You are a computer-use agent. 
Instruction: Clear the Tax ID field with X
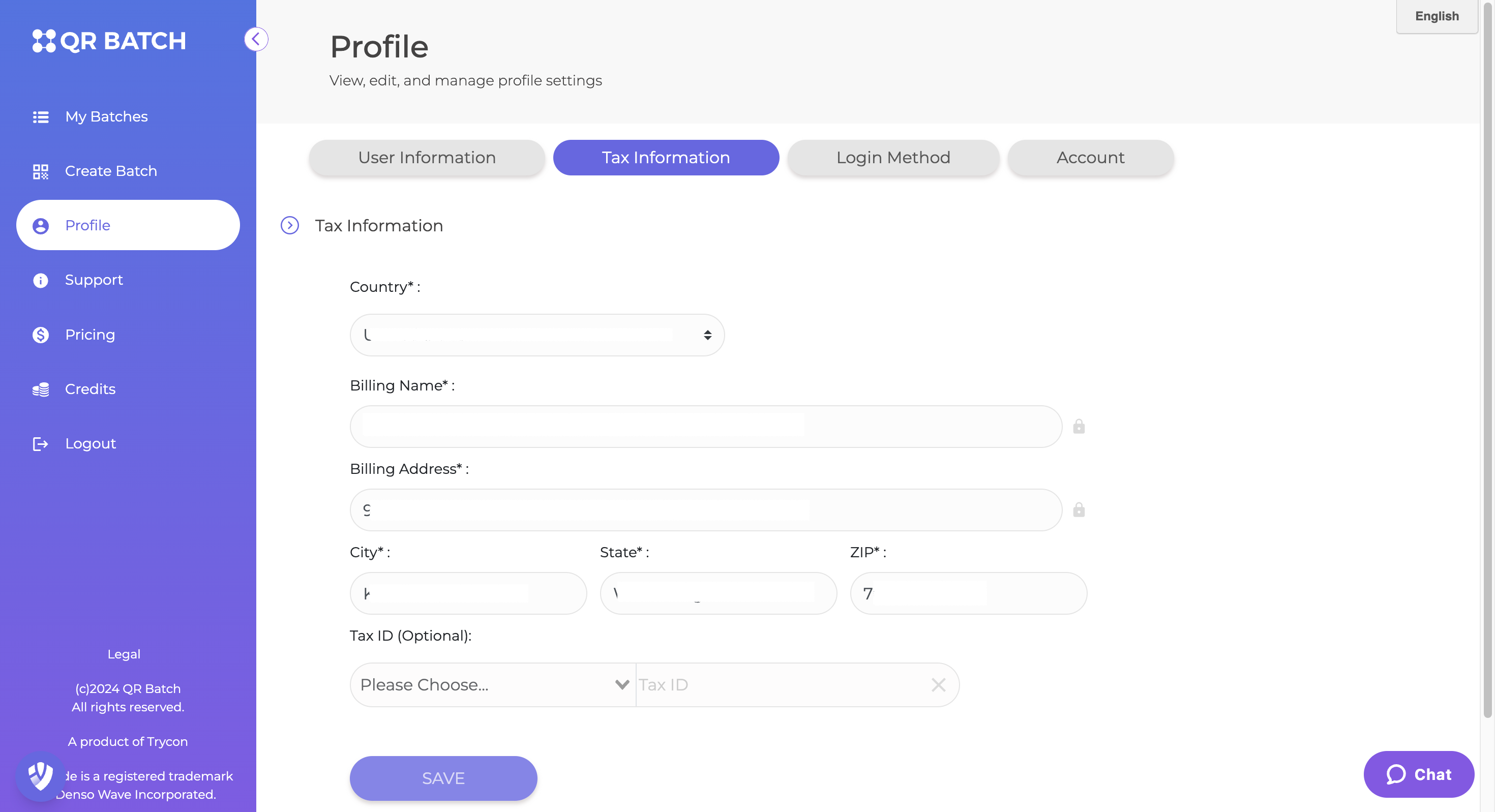(x=938, y=685)
